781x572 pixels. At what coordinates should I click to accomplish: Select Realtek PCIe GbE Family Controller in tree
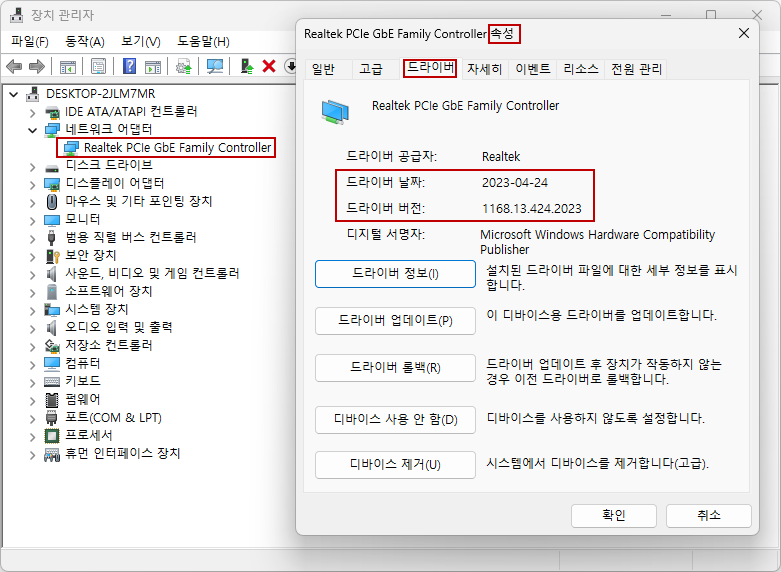tap(177, 148)
